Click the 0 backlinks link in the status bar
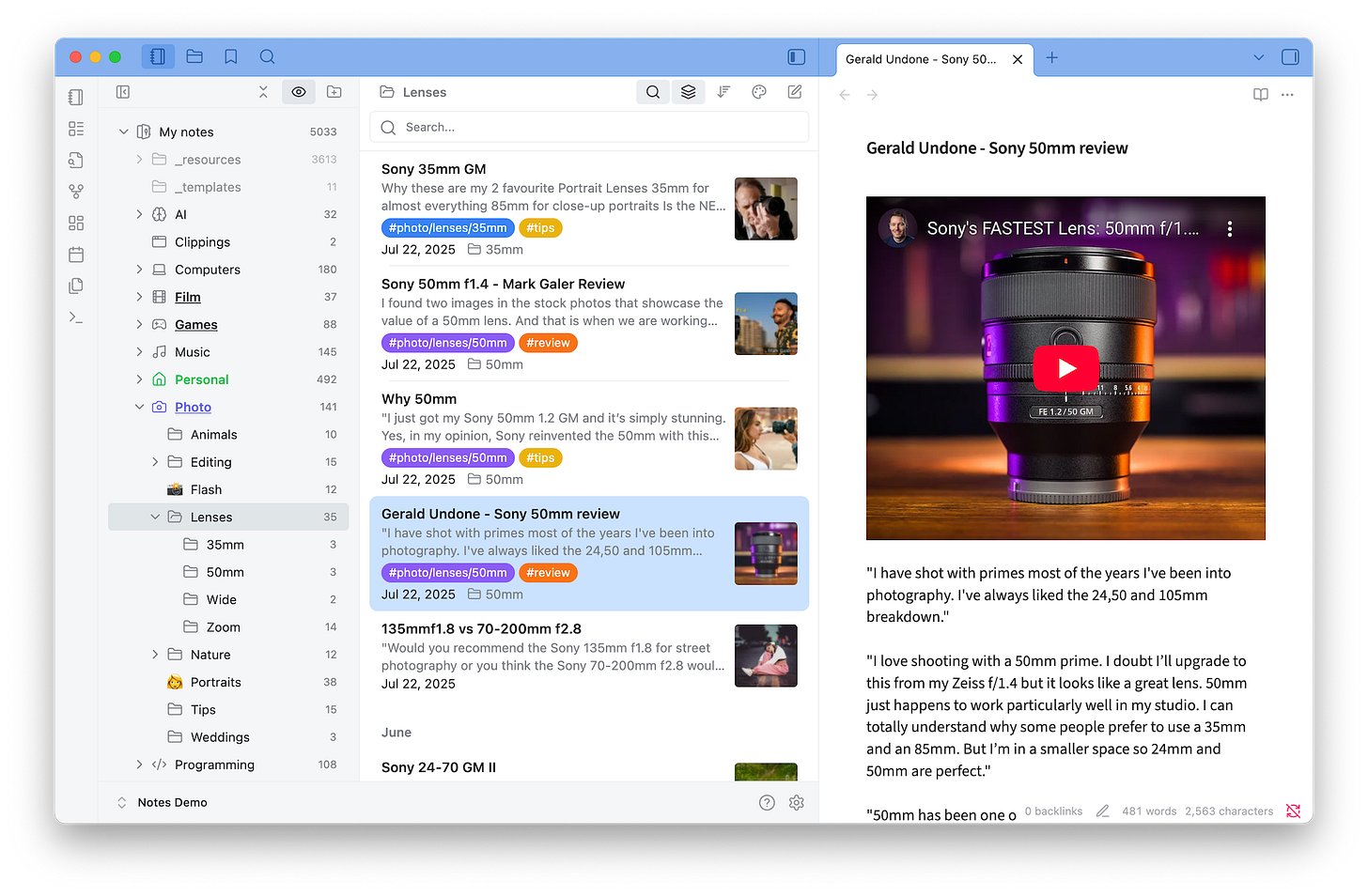 click(x=1052, y=811)
